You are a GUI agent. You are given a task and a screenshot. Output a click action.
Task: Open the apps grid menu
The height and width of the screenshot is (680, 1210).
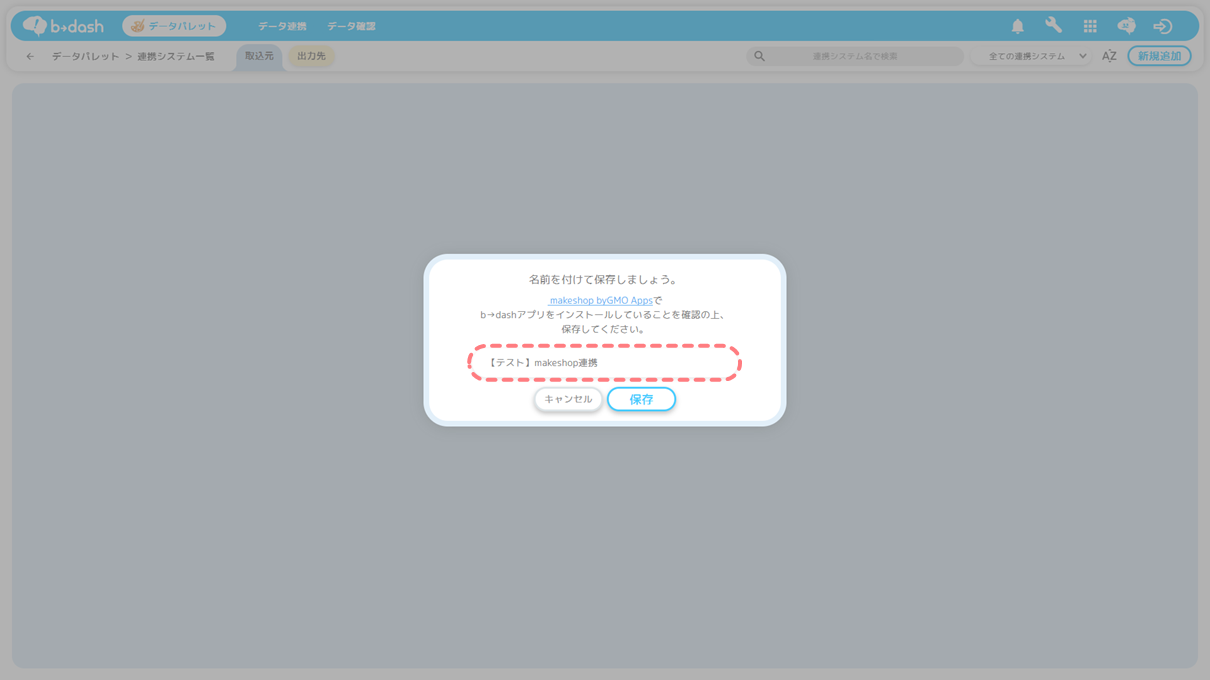pos(1090,26)
